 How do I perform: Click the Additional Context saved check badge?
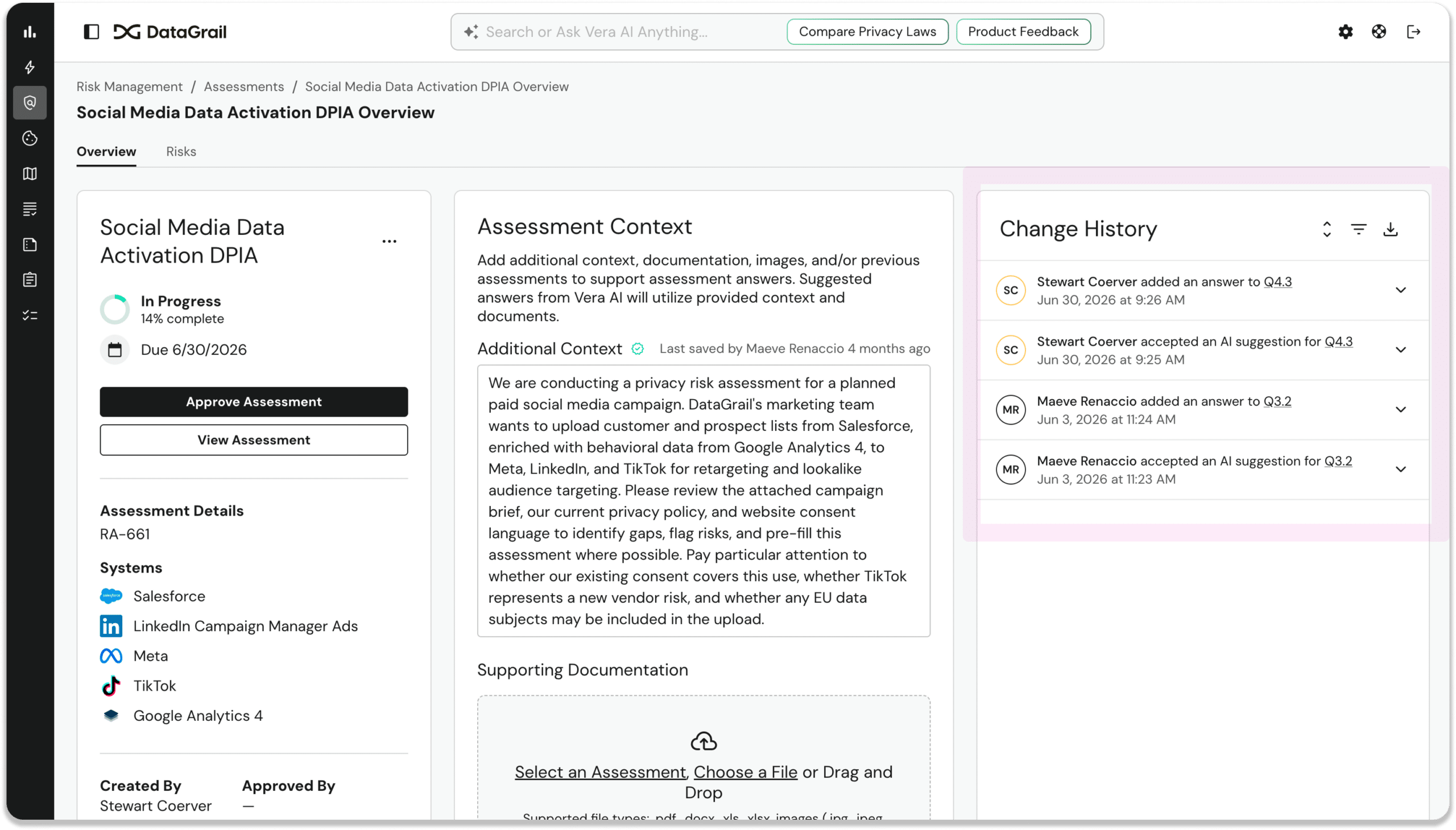tap(638, 349)
